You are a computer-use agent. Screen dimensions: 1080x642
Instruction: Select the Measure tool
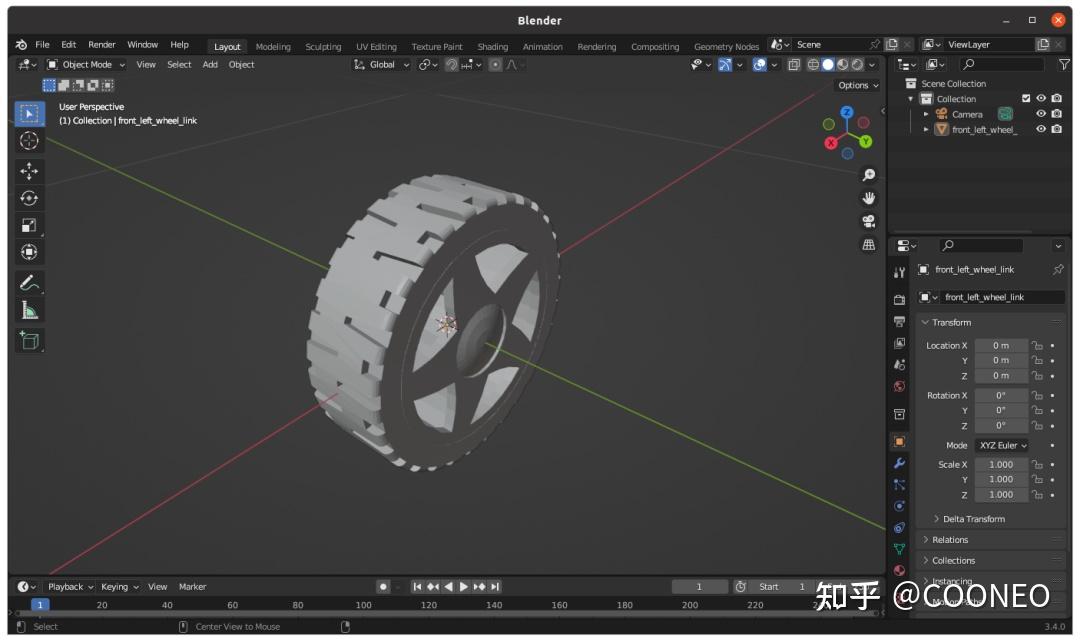(x=29, y=311)
